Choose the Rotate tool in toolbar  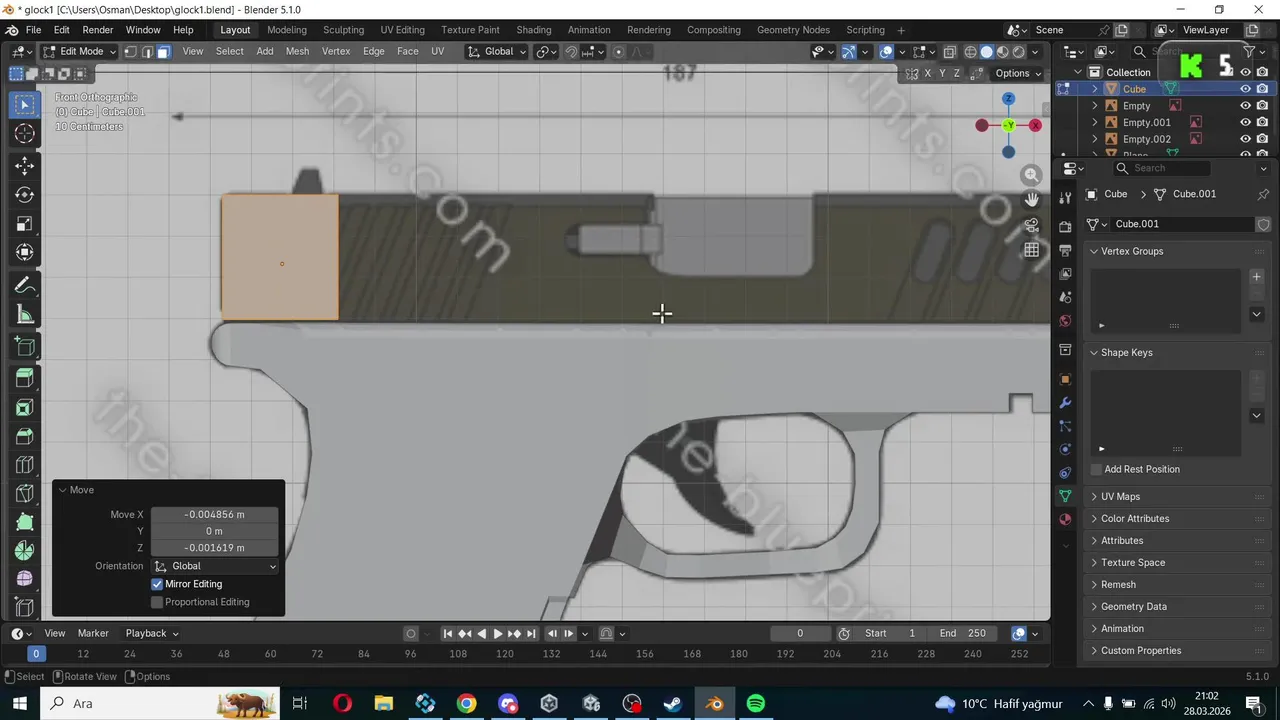click(x=25, y=195)
